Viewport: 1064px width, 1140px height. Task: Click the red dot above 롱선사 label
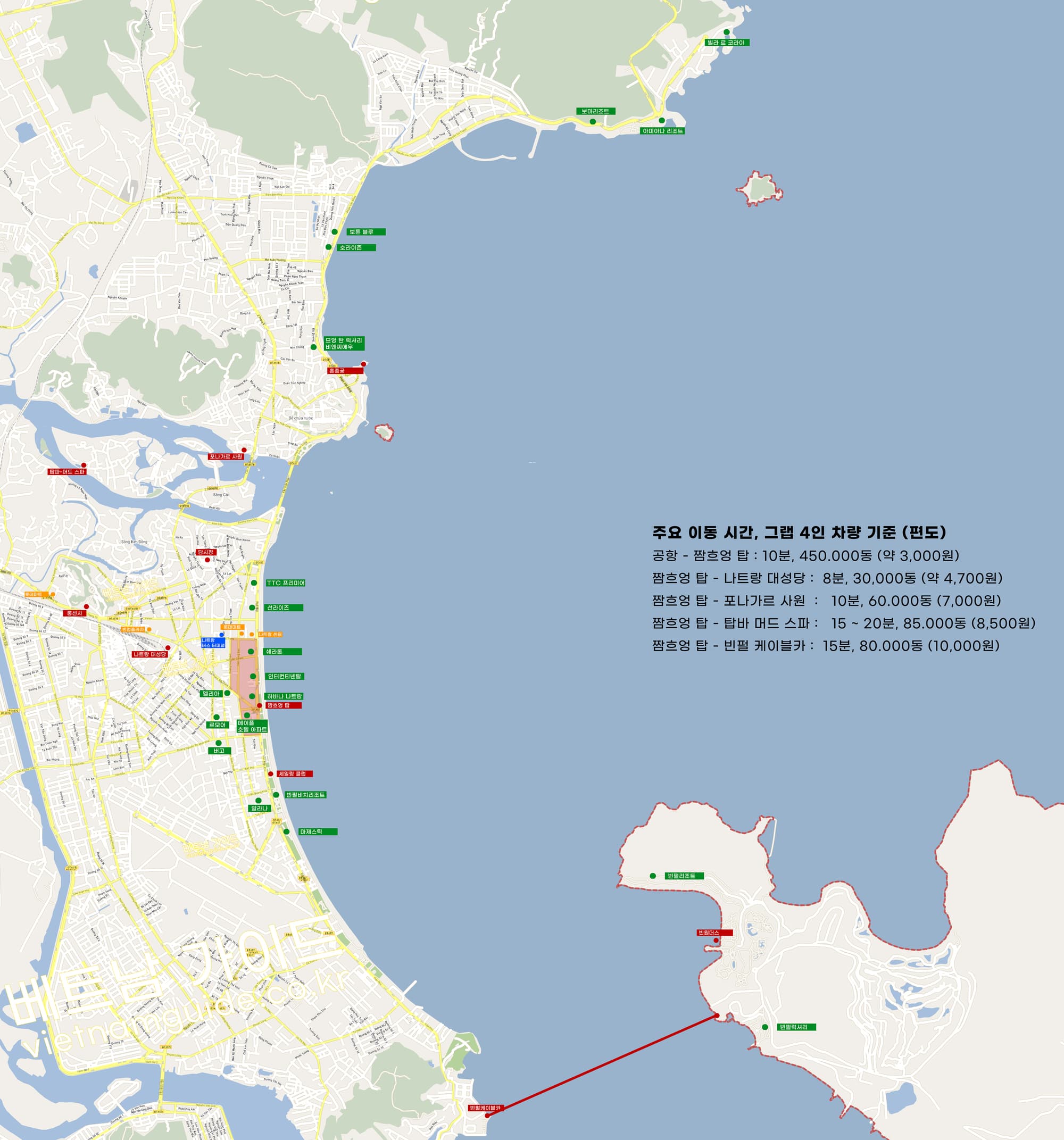[87, 606]
